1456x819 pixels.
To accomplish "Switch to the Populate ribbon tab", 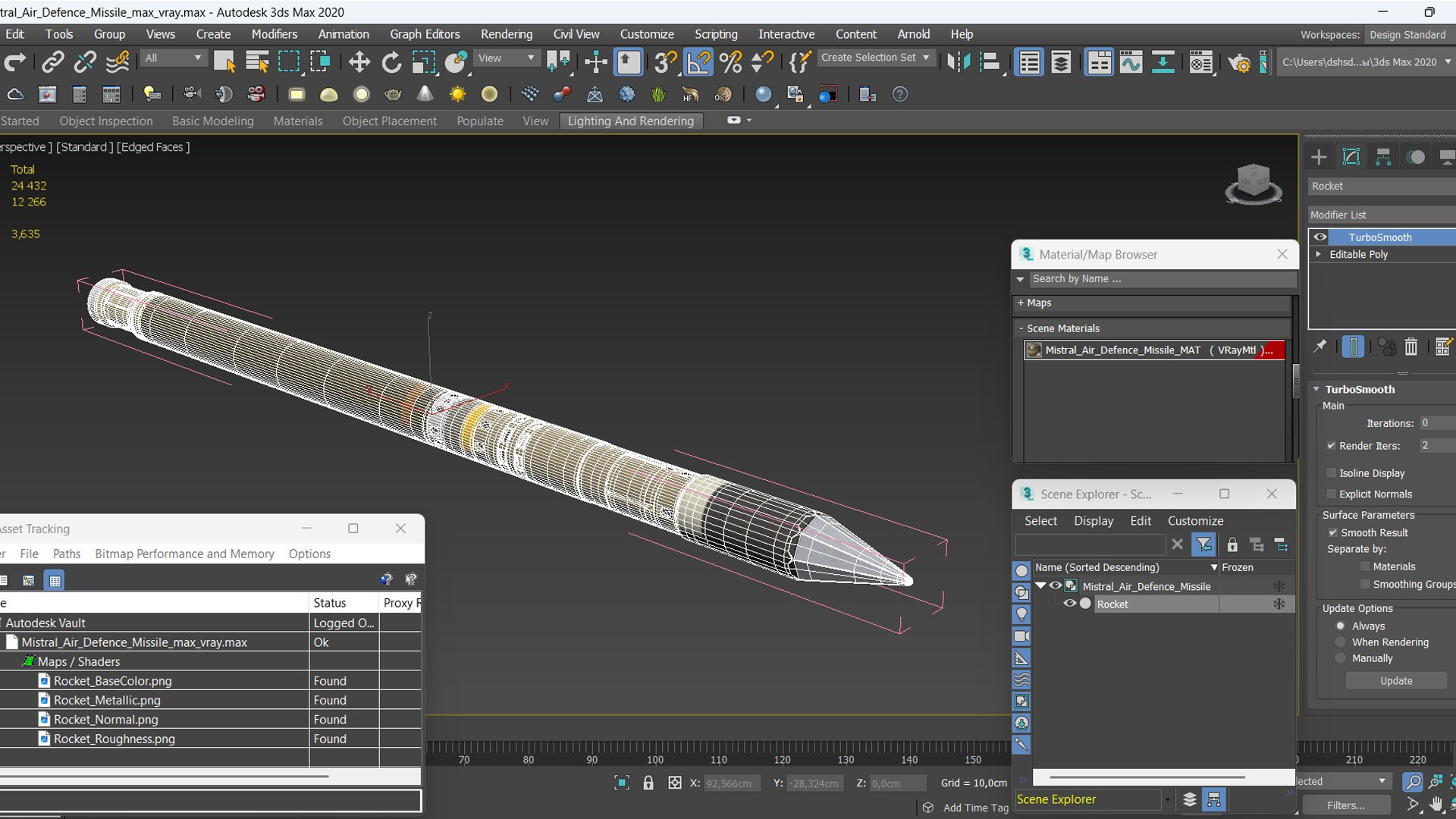I will click(x=480, y=121).
